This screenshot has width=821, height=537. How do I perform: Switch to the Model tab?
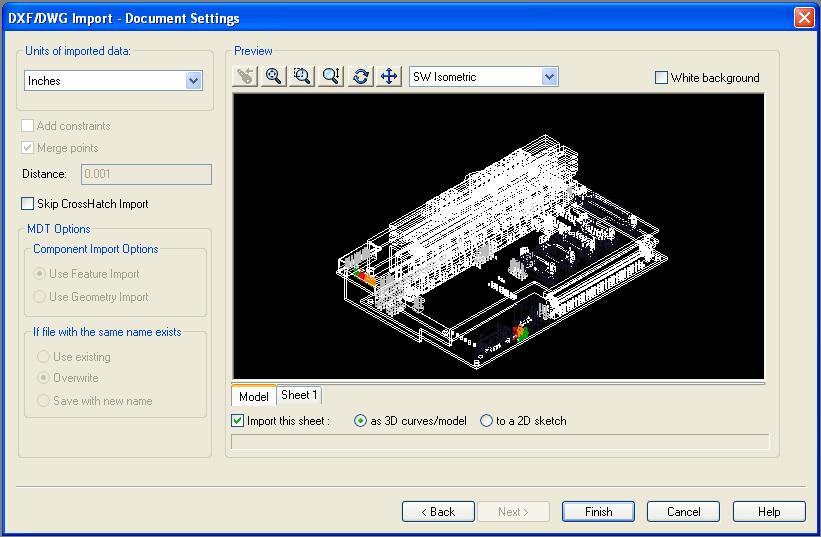(253, 396)
